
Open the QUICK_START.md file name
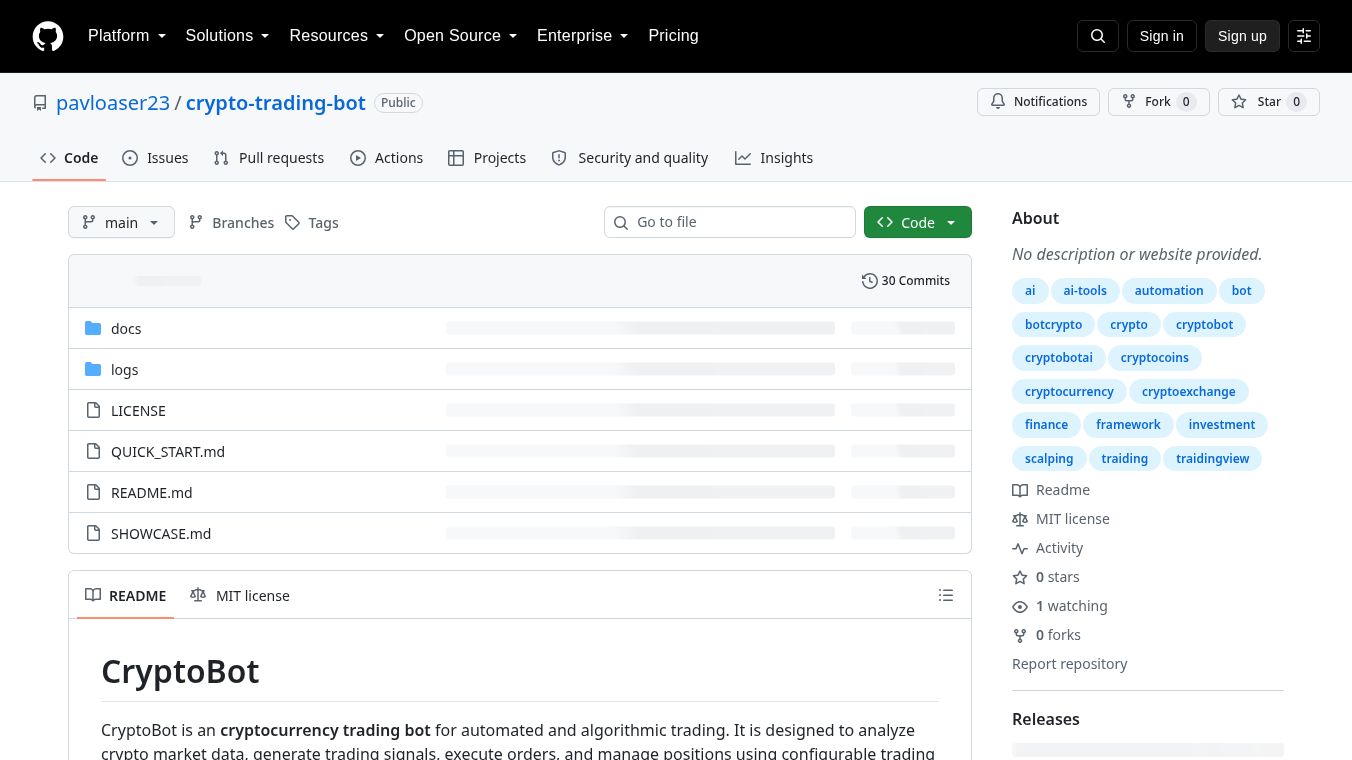tap(168, 451)
